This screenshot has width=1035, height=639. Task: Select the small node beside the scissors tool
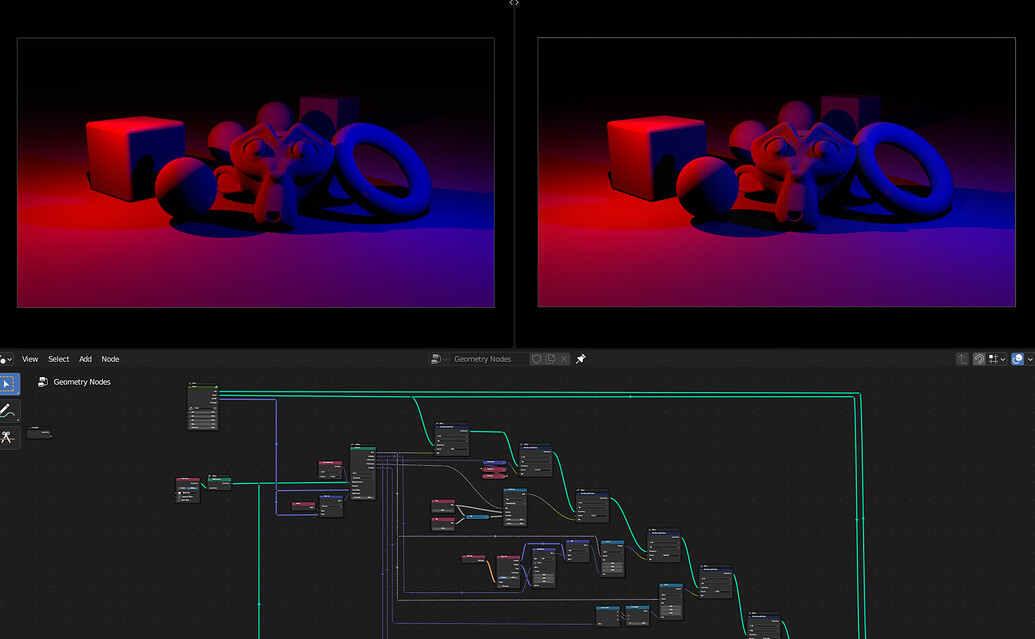(x=39, y=432)
